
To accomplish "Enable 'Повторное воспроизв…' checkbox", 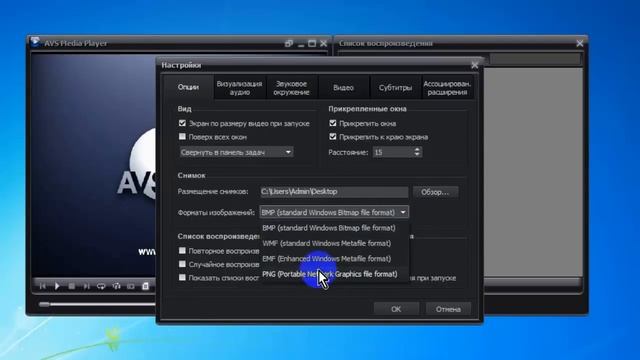I will point(182,250).
